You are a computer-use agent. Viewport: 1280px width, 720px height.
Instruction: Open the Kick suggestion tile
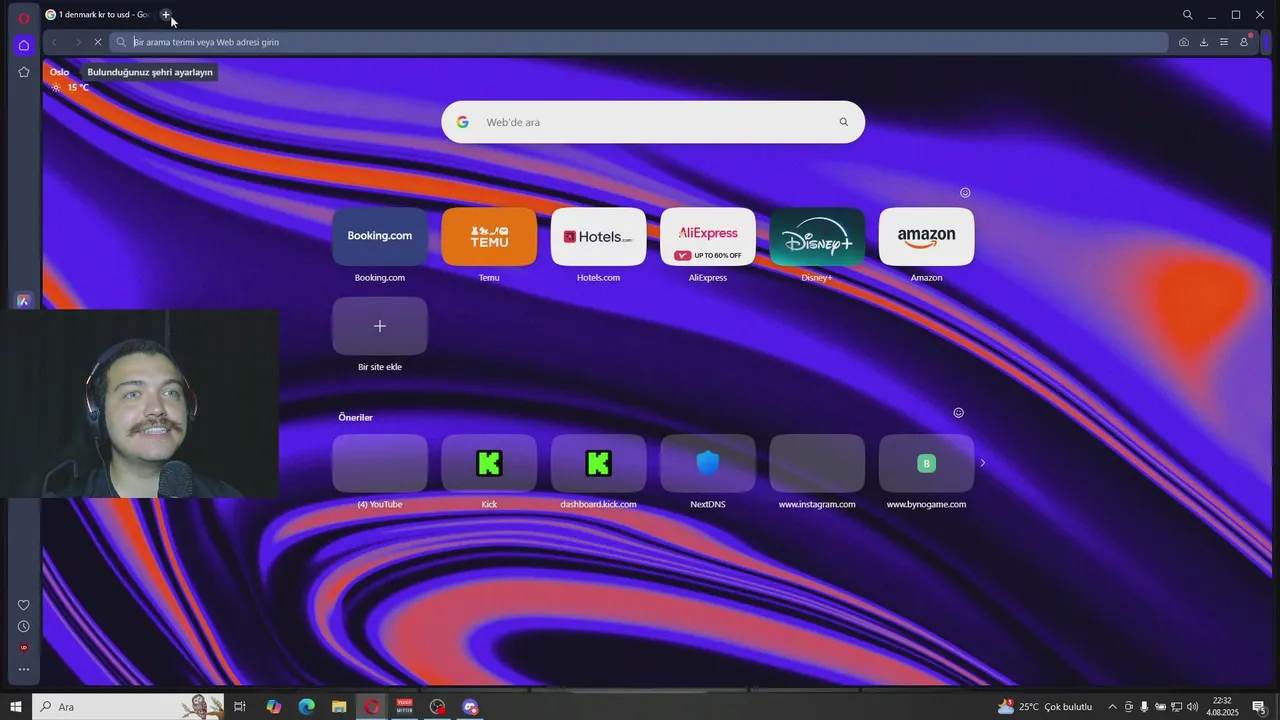tap(489, 463)
